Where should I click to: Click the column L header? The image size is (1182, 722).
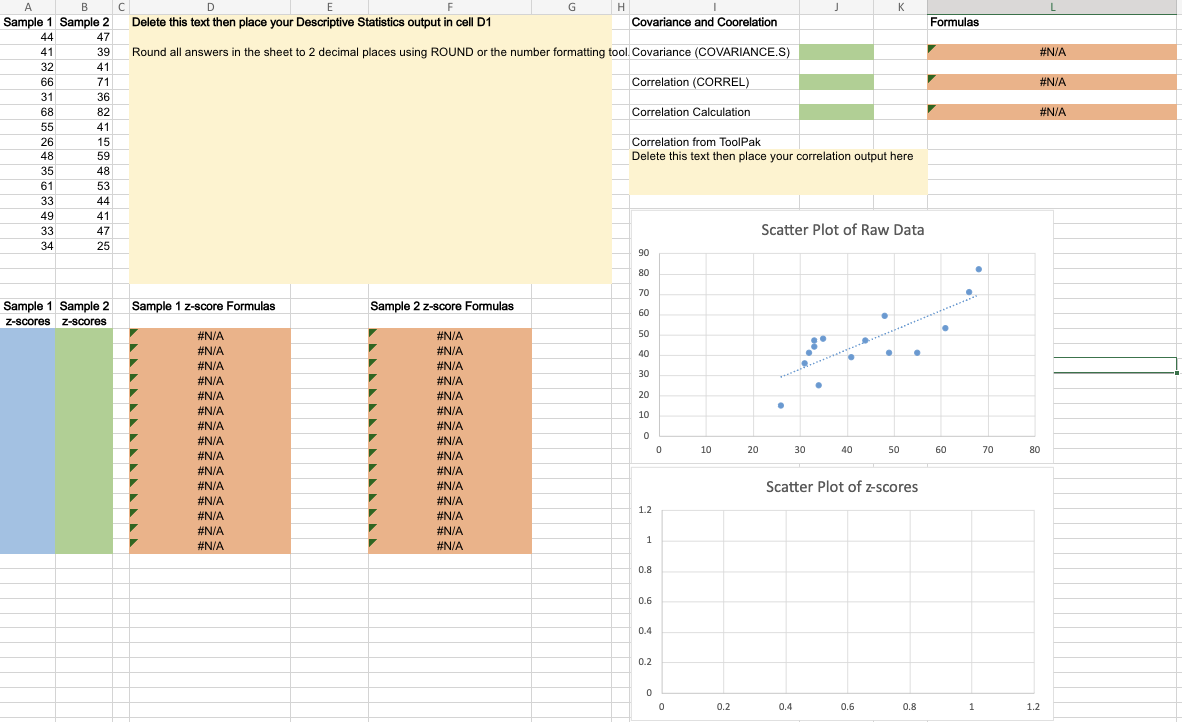pos(1052,7)
